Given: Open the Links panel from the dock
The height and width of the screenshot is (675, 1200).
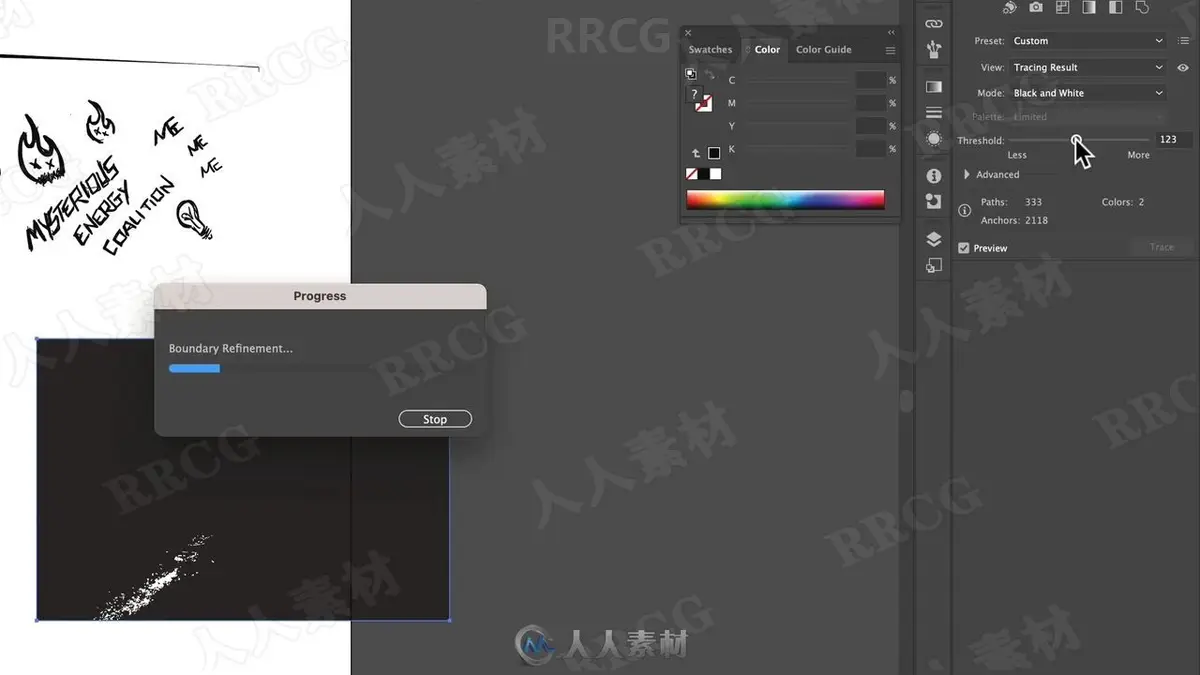Looking at the screenshot, I should point(934,23).
